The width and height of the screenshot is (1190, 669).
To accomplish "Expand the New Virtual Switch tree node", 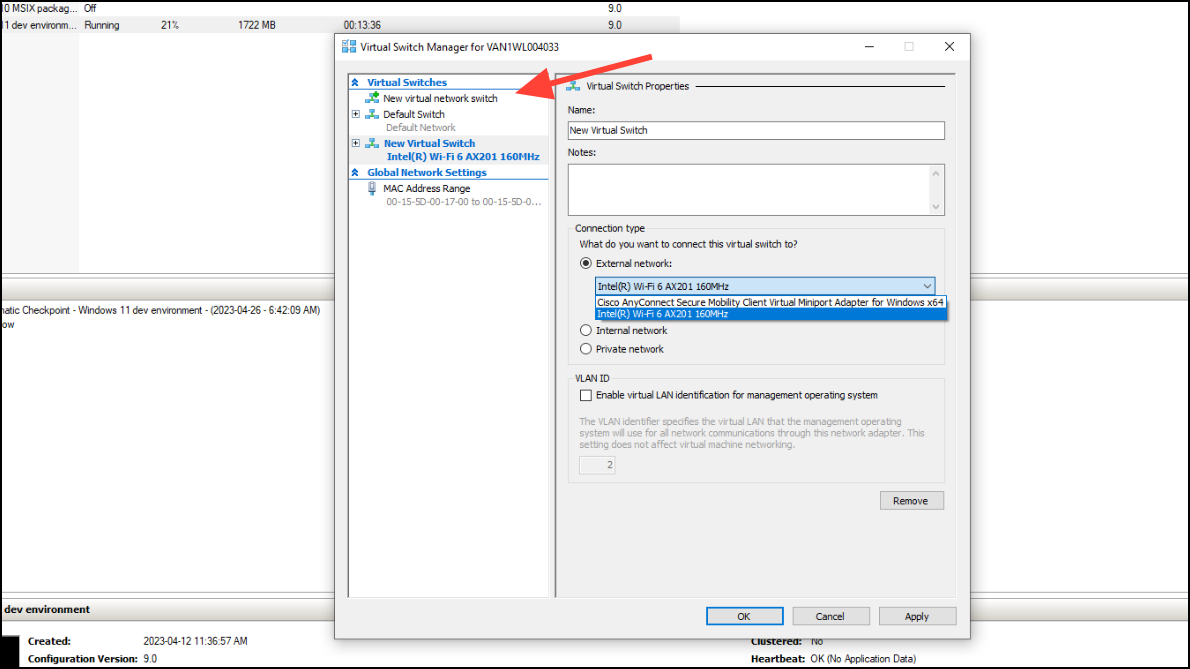I will tap(355, 143).
